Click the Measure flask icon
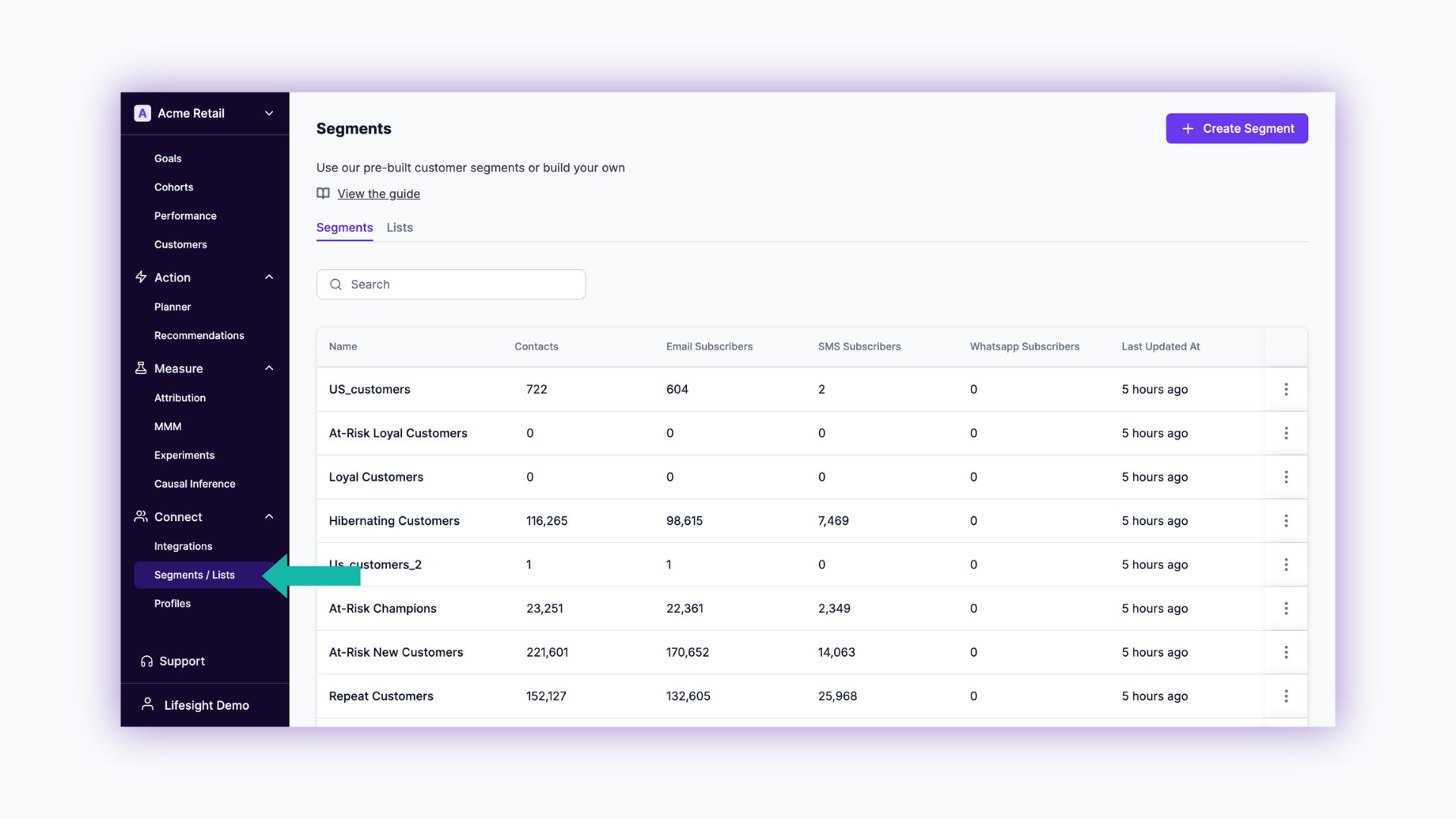This screenshot has height=819, width=1456. (x=141, y=369)
